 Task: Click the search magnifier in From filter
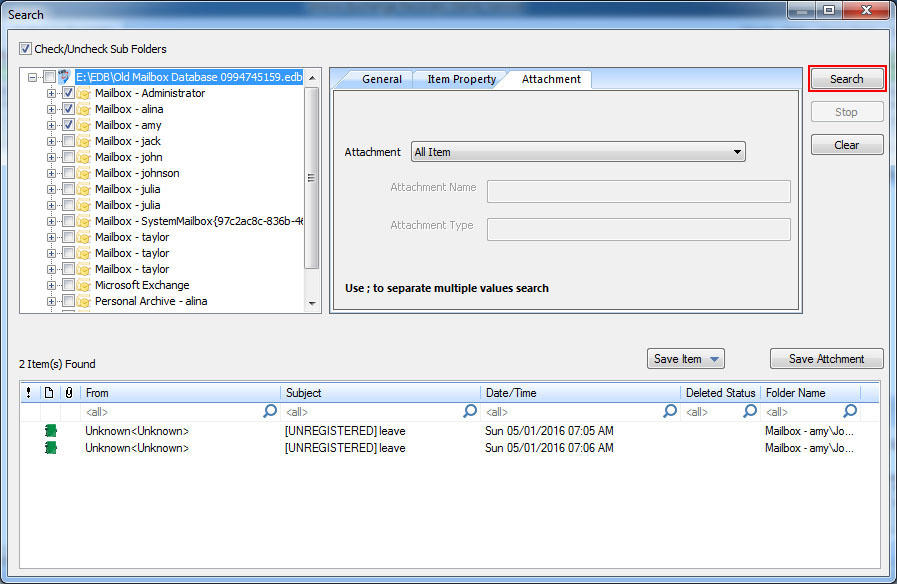(270, 411)
